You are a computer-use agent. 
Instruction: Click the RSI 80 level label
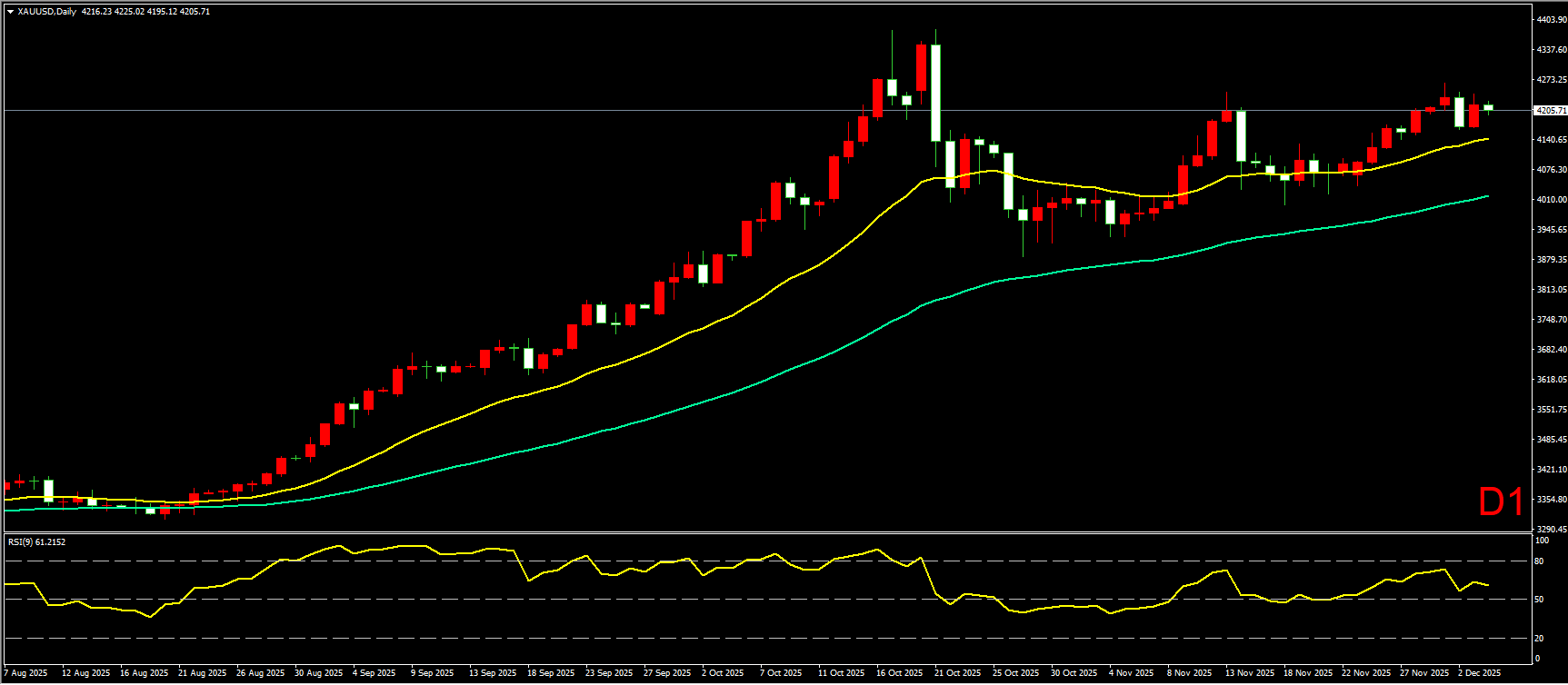pyautogui.click(x=1539, y=561)
